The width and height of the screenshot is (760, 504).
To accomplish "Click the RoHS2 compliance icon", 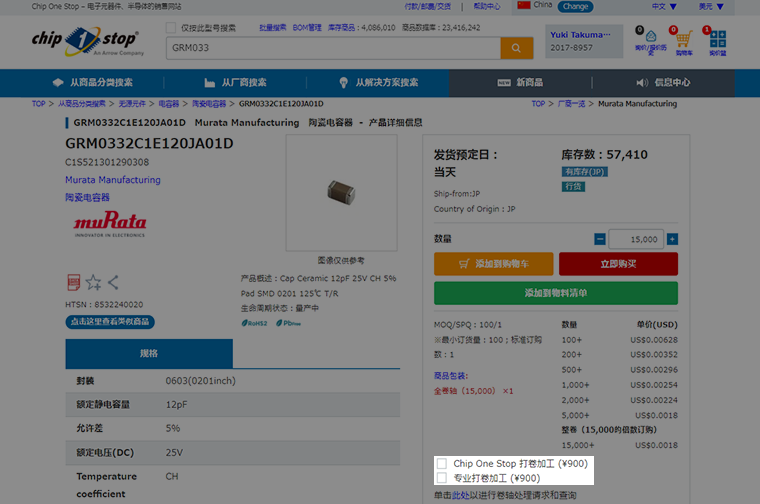I will coord(254,323).
